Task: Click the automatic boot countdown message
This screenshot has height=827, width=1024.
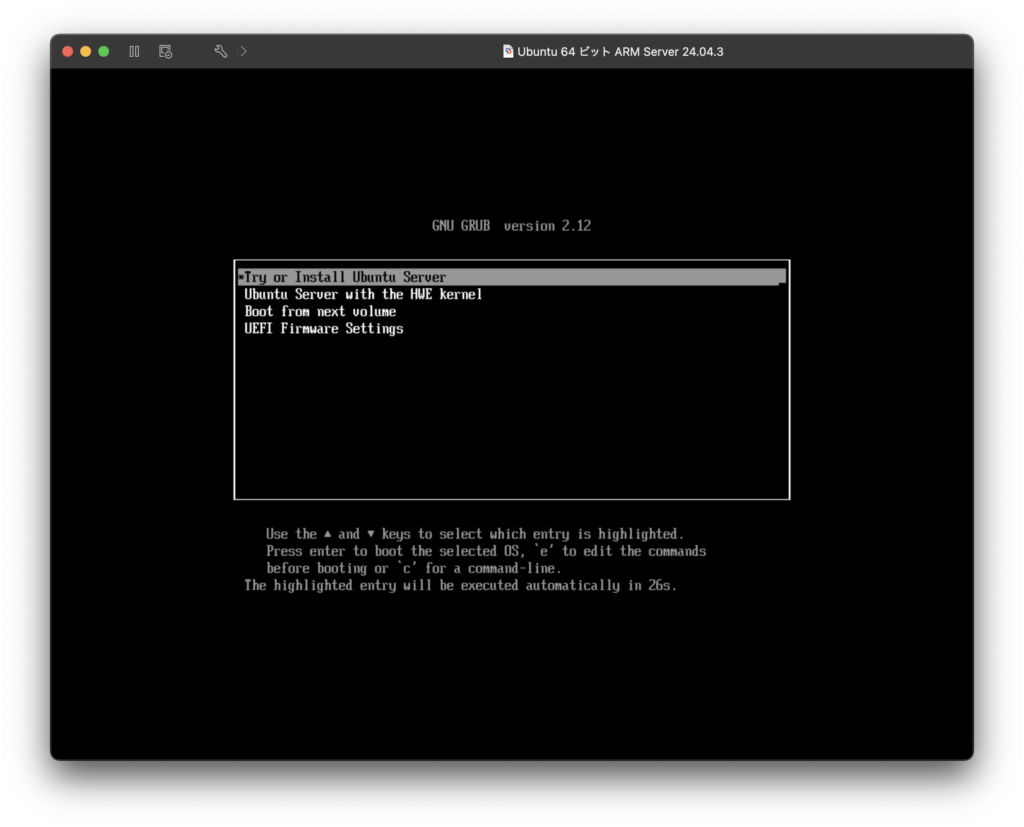Action: click(460, 585)
